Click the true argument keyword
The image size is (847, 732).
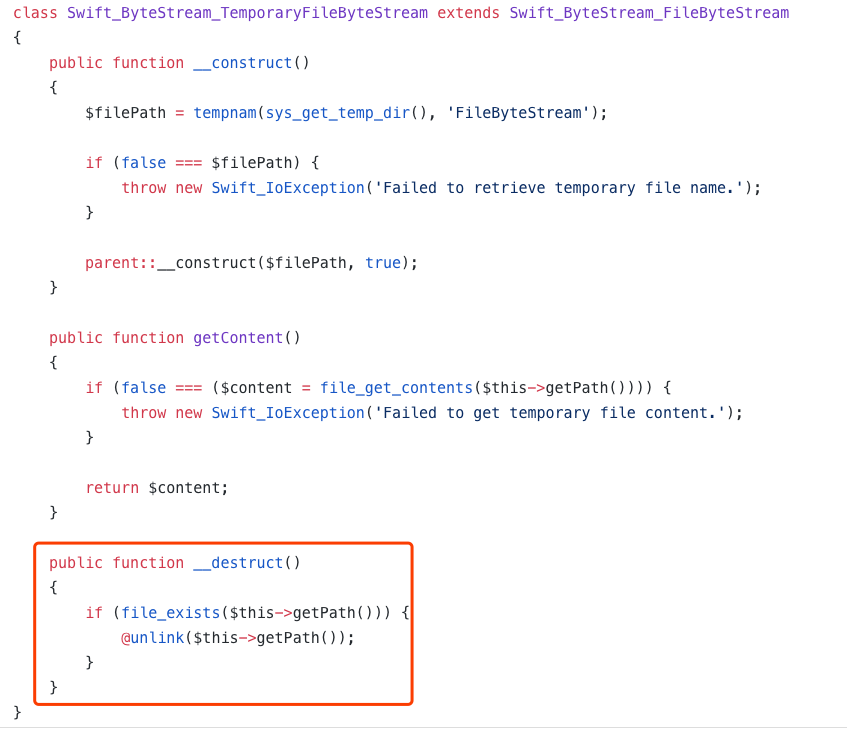point(383,263)
